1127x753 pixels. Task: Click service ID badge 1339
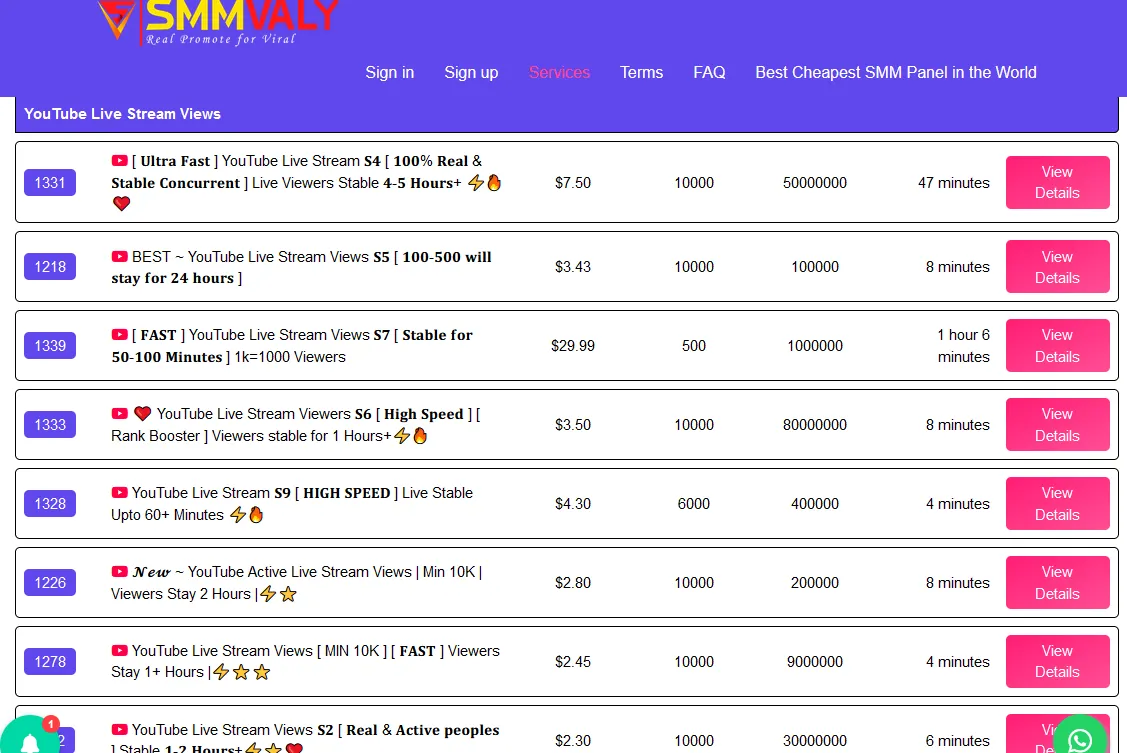(x=50, y=346)
